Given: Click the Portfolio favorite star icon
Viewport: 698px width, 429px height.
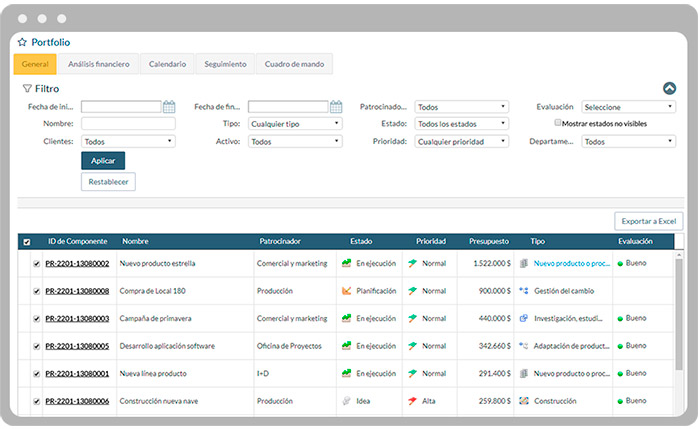Looking at the screenshot, I should [22, 43].
